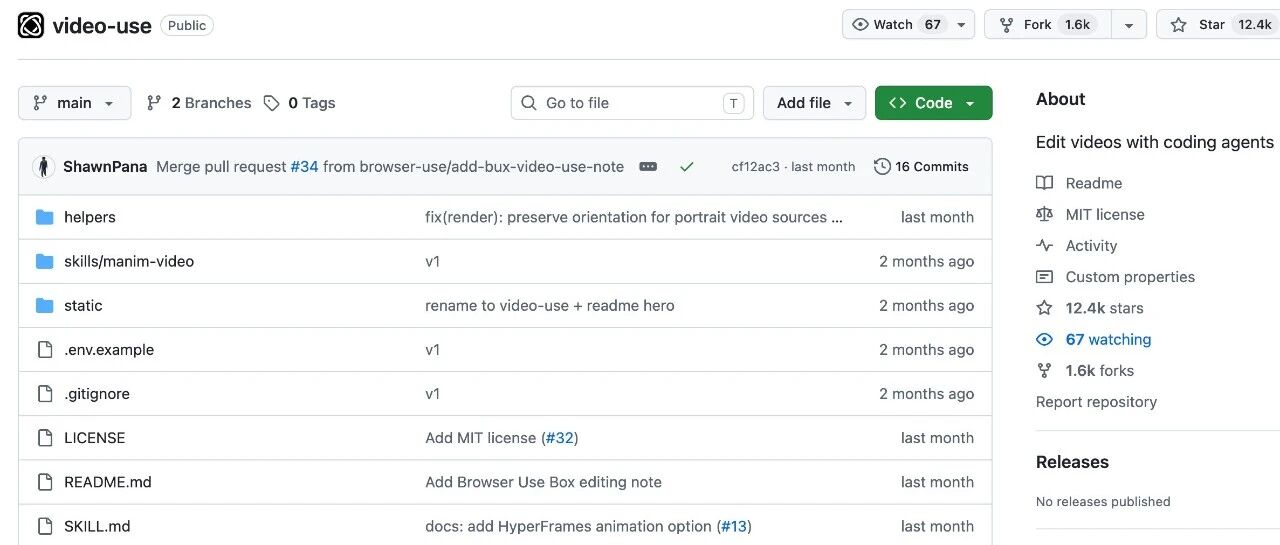Click 'docs: add HyperFrames animation option' commit

tap(569, 526)
